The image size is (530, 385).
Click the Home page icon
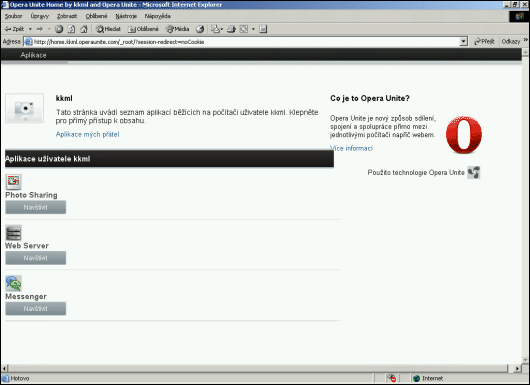[x=84, y=29]
